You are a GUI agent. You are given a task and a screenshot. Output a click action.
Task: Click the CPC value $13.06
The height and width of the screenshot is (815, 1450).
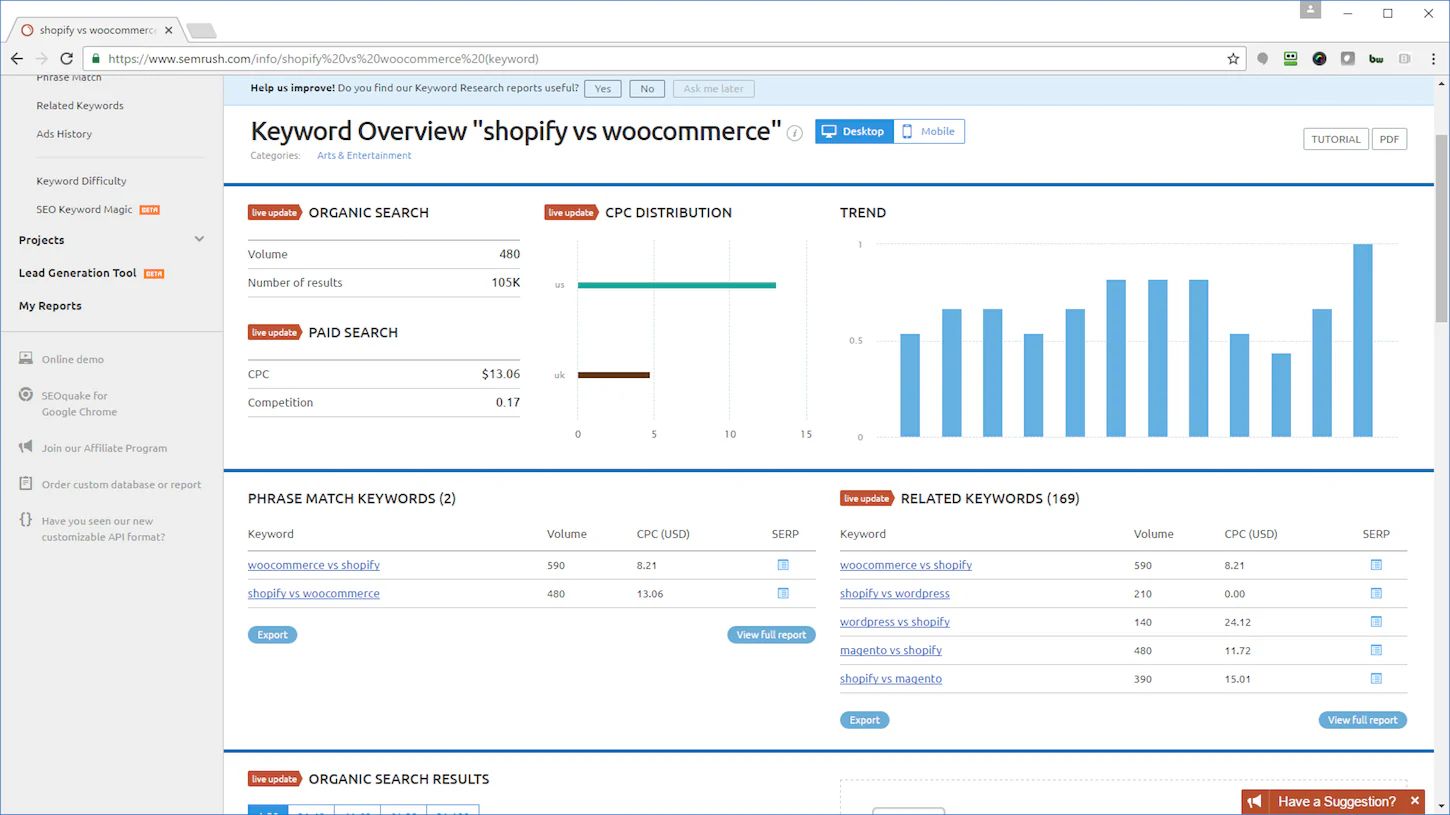coord(500,374)
